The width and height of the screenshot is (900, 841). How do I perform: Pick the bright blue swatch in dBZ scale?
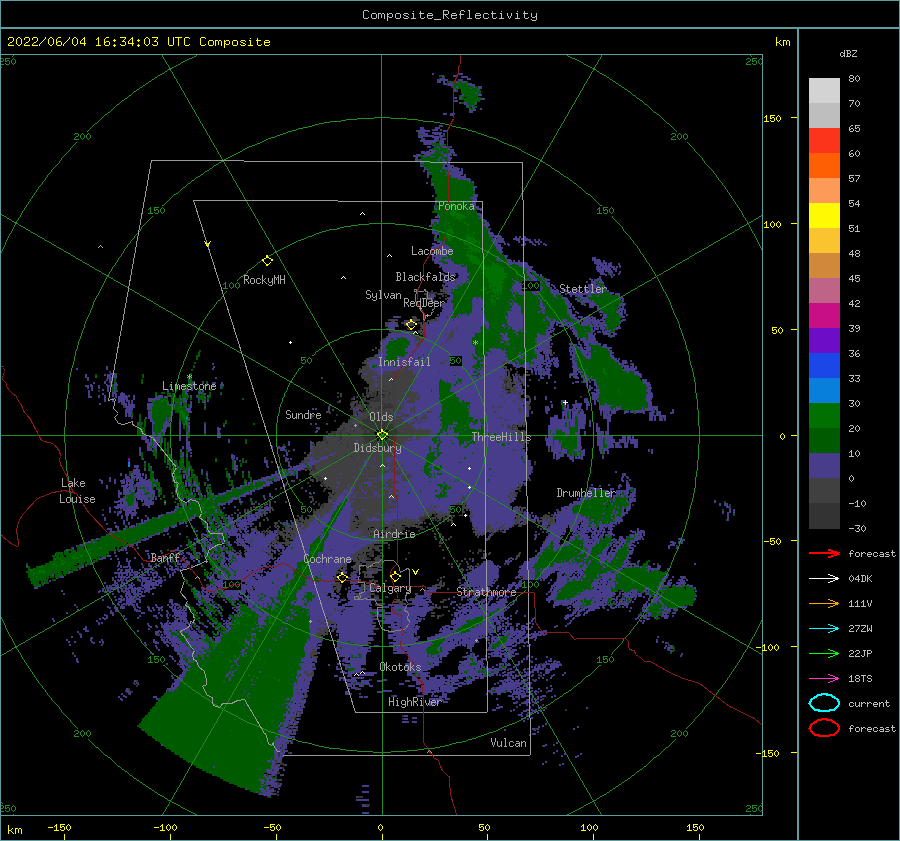[x=824, y=366]
